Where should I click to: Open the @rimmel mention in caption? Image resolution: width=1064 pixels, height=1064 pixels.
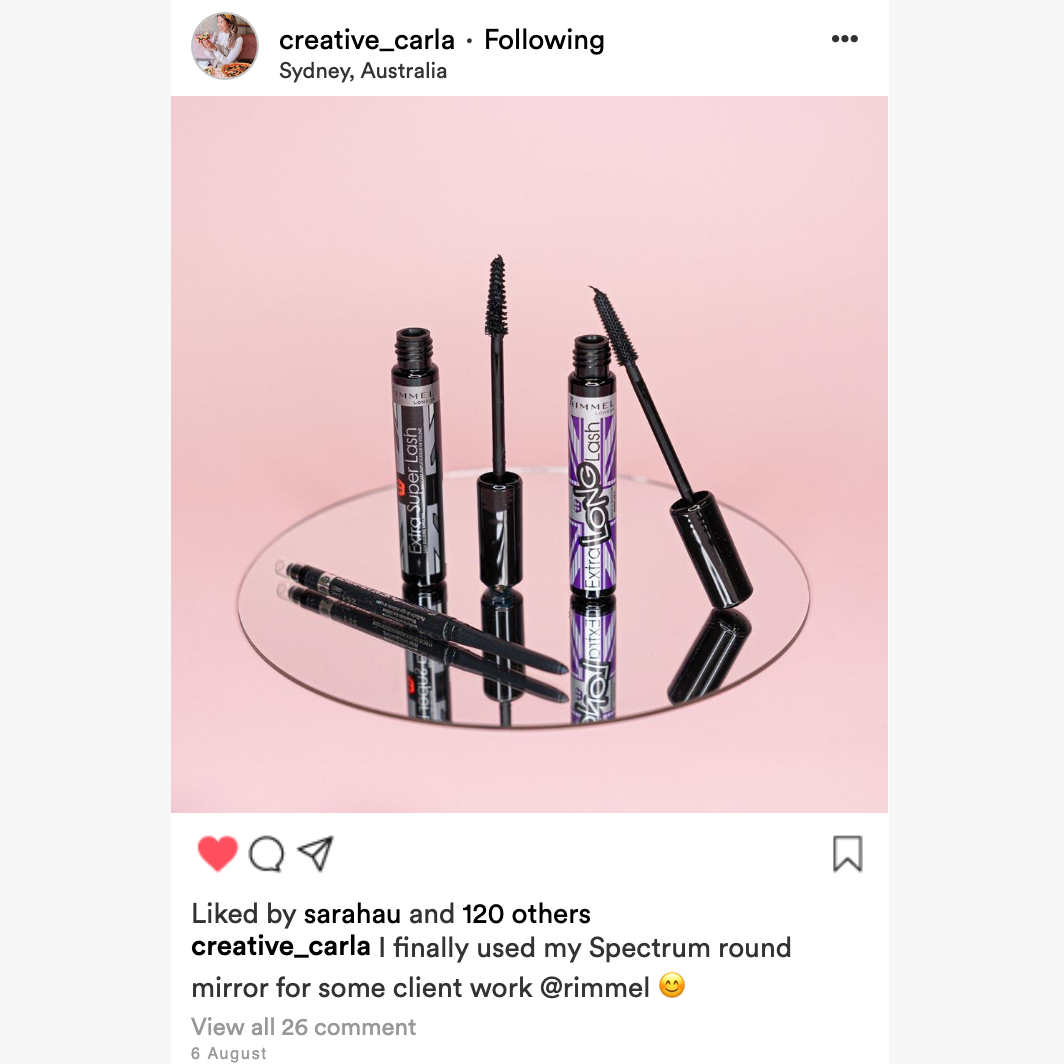tap(595, 987)
